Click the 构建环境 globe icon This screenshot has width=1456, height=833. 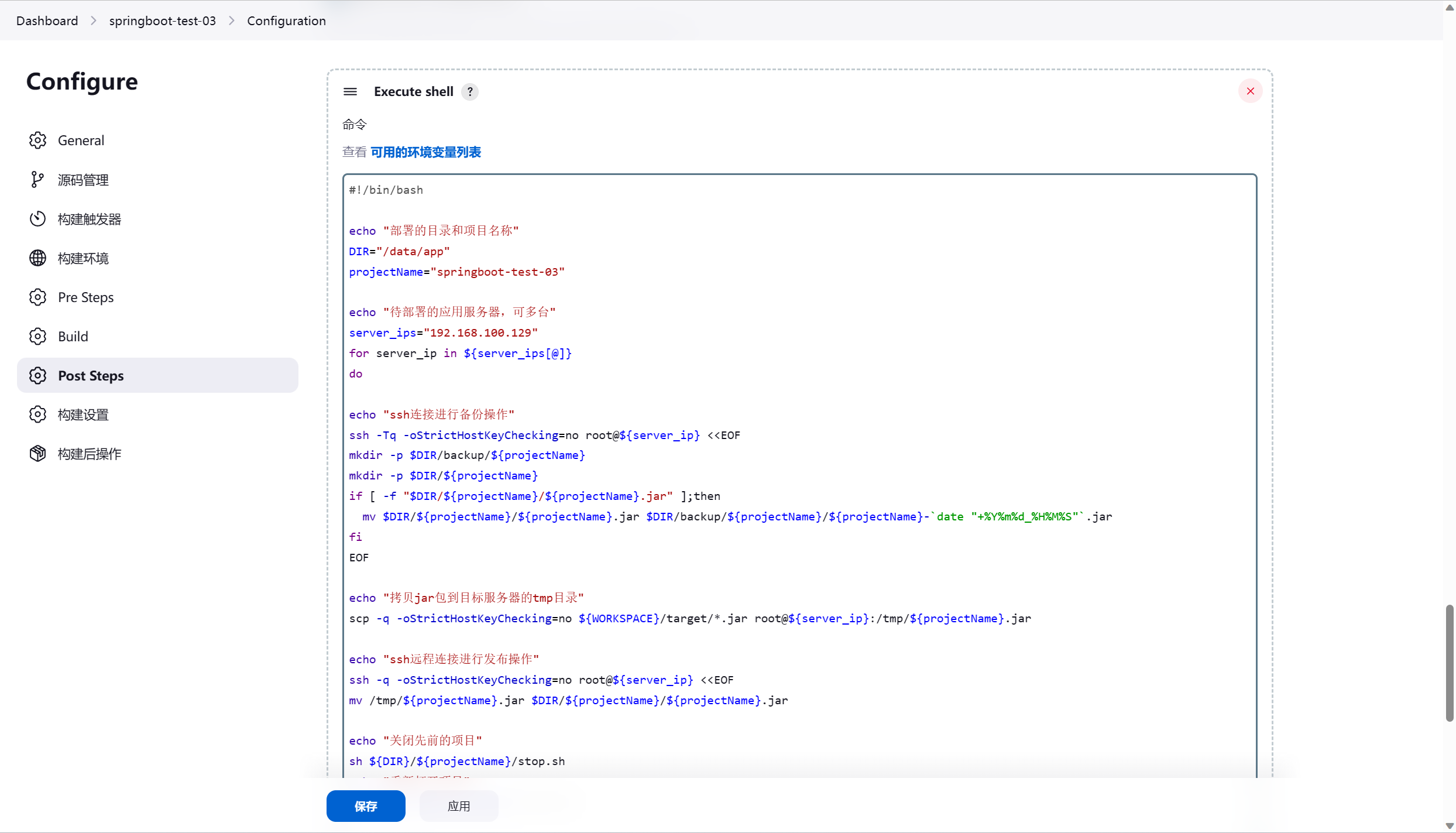coord(37,258)
